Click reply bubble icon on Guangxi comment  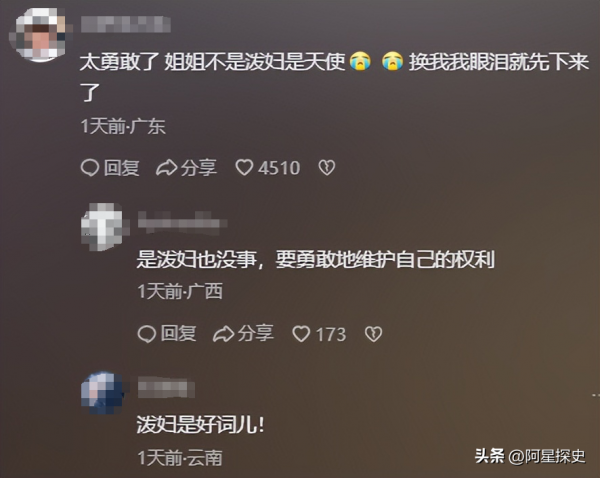point(147,334)
